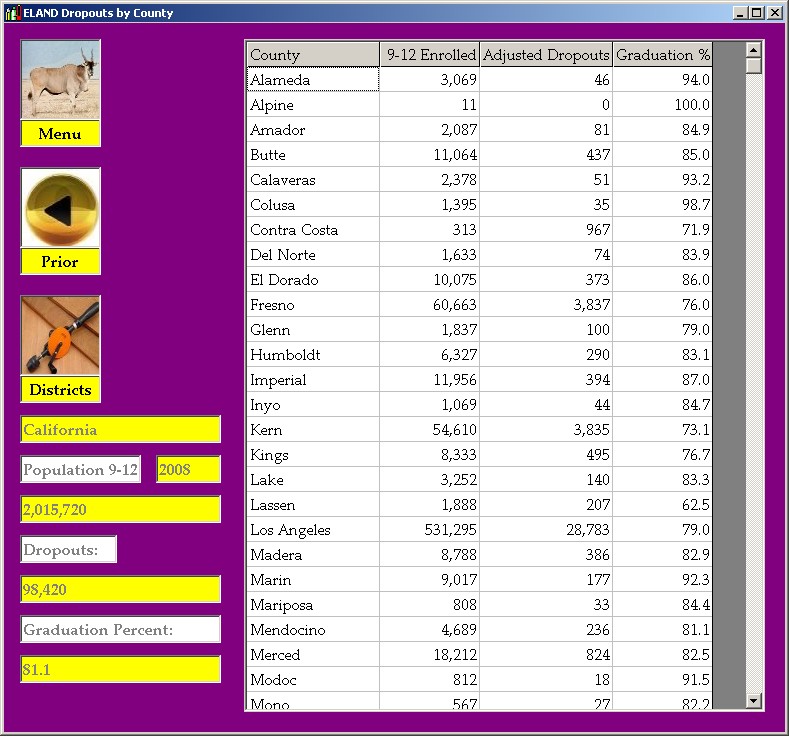Click the California state field

pos(120,430)
